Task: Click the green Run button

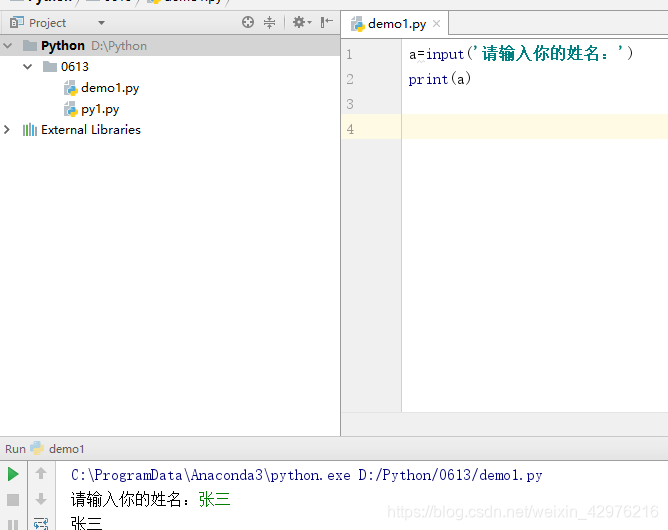Action: tap(13, 474)
